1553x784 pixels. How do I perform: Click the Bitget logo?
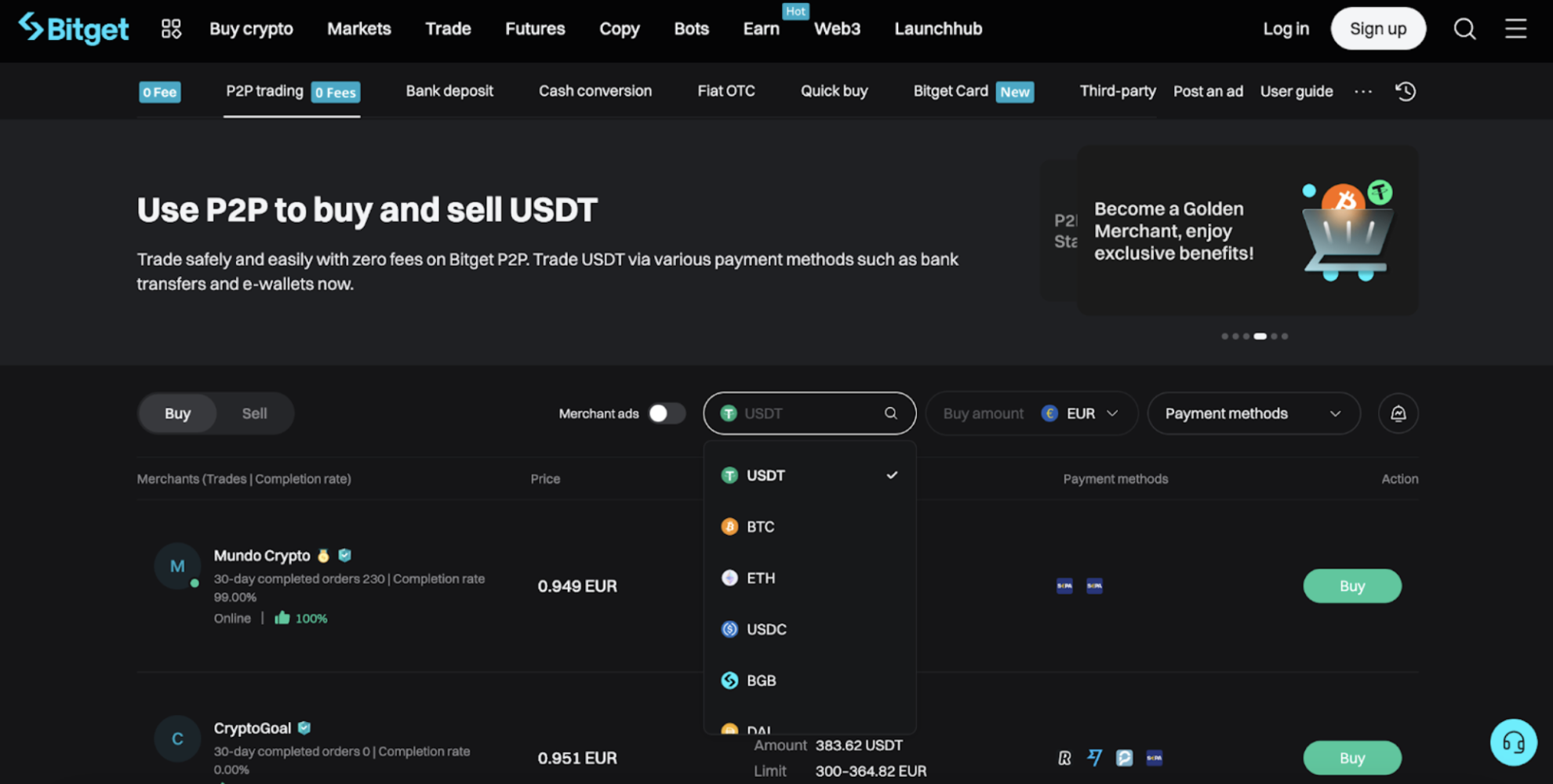[74, 29]
